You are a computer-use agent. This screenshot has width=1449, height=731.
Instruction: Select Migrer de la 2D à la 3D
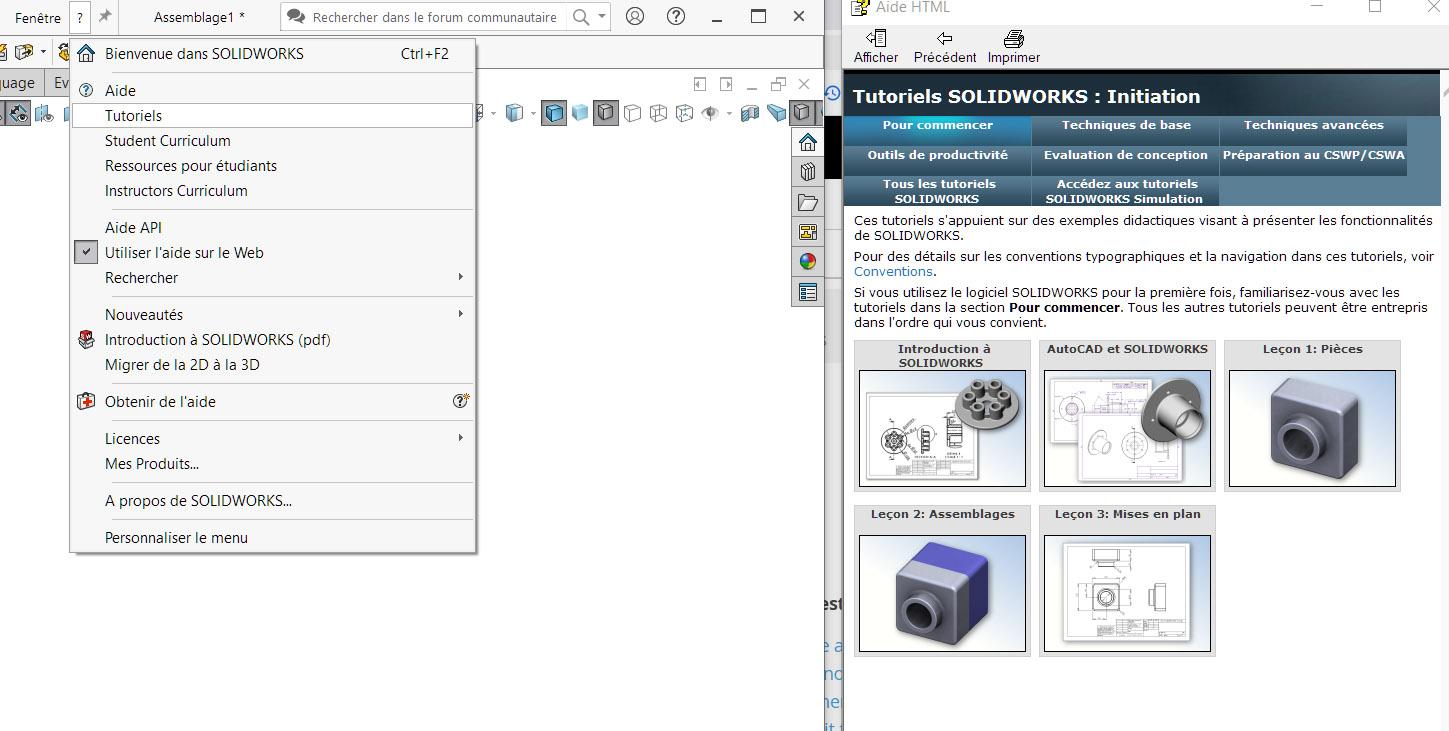tap(273, 365)
